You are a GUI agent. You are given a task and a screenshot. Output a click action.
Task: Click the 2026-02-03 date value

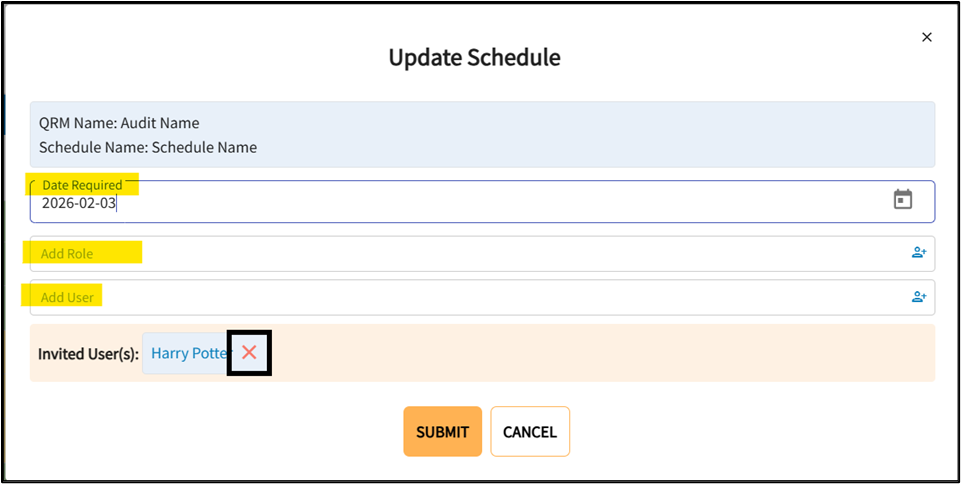point(79,204)
